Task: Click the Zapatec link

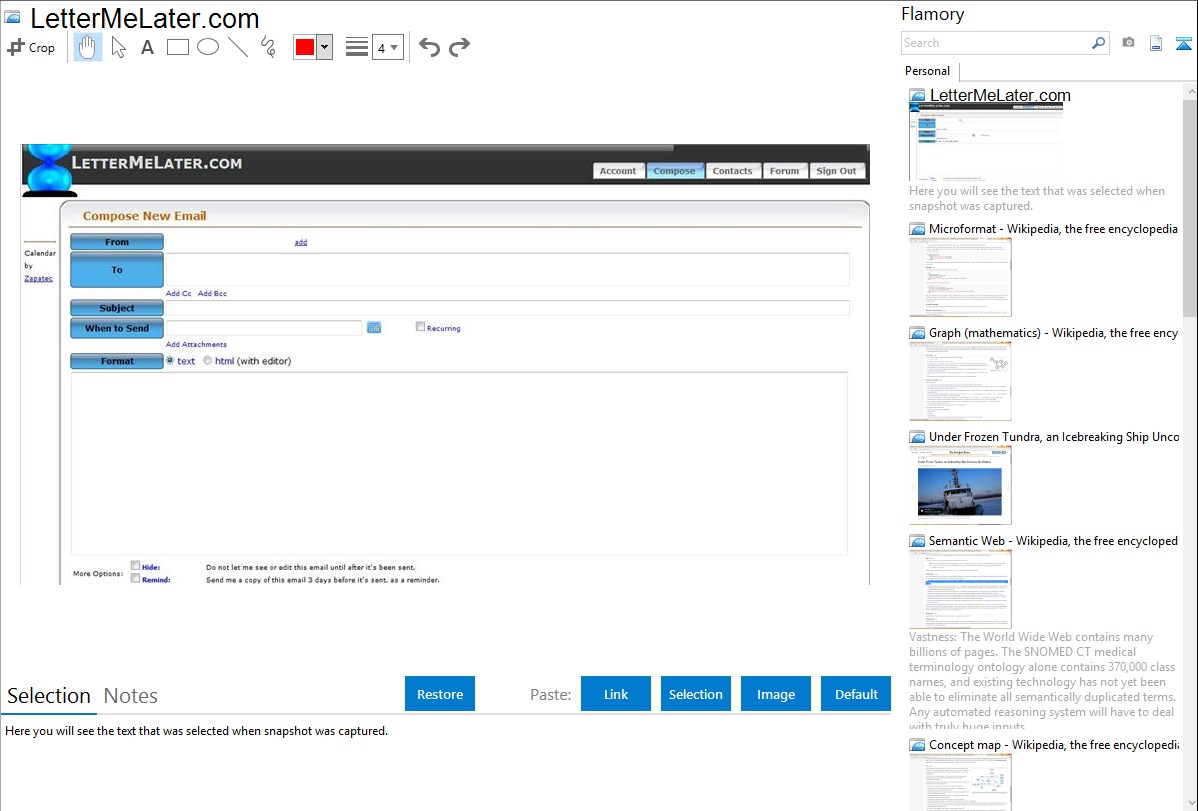Action: pos(38,278)
